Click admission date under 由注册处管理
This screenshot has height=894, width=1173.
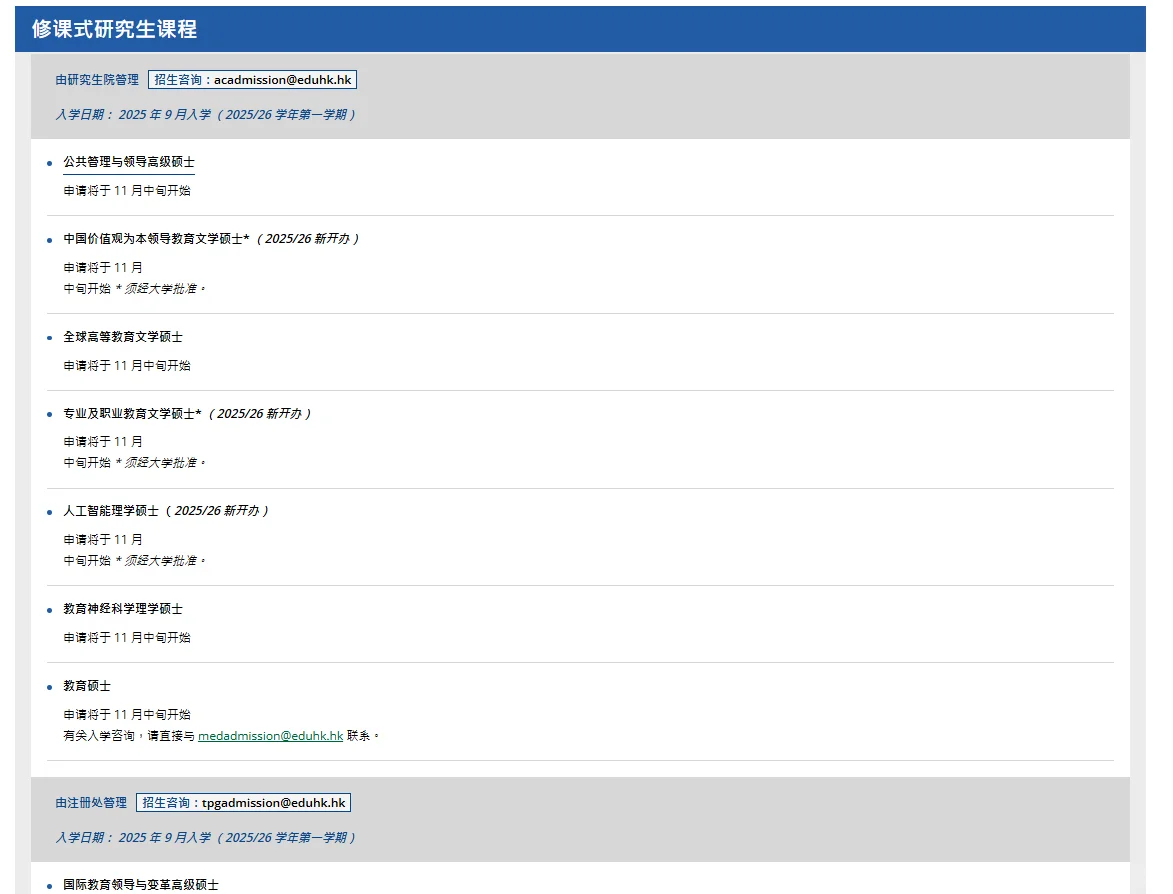pyautogui.click(x=206, y=837)
